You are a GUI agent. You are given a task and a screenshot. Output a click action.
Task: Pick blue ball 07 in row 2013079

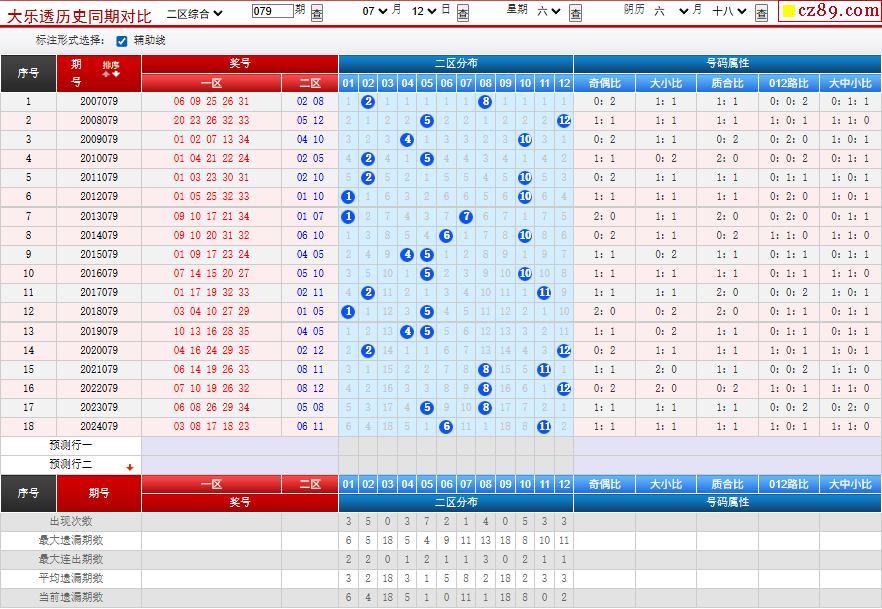click(x=466, y=216)
